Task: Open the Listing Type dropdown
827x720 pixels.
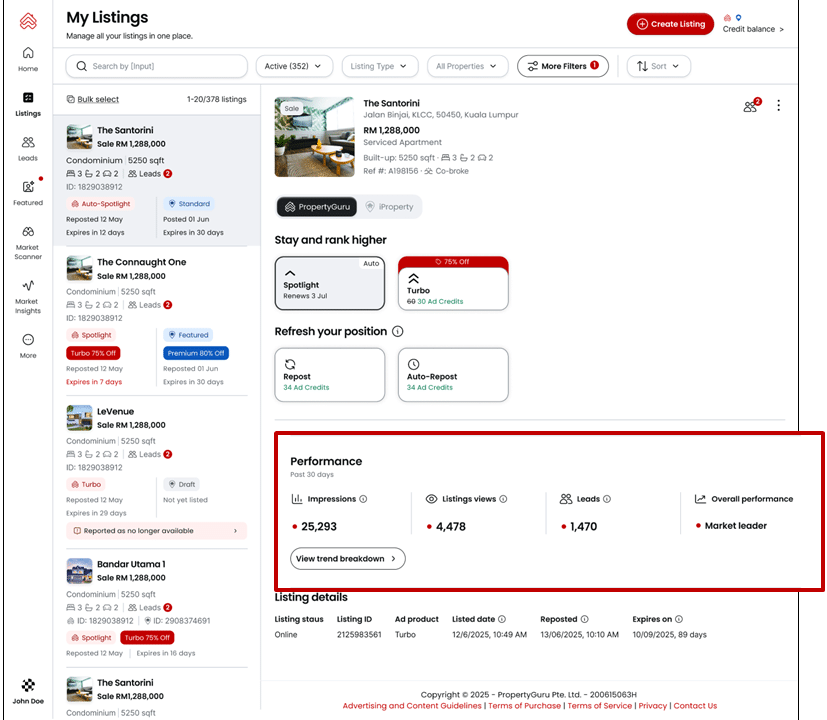Action: [379, 67]
